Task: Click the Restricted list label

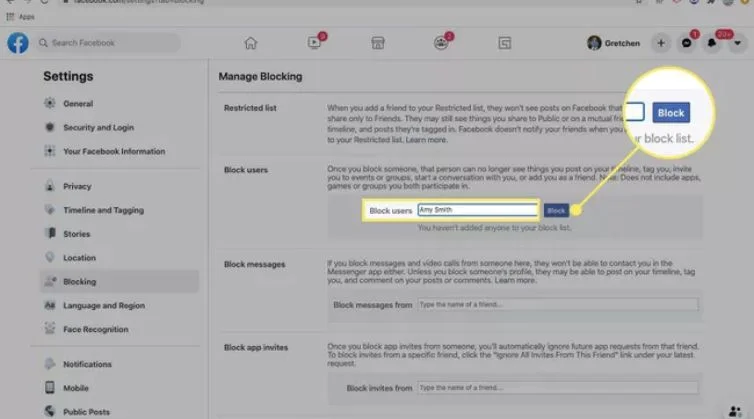Action: pos(250,108)
